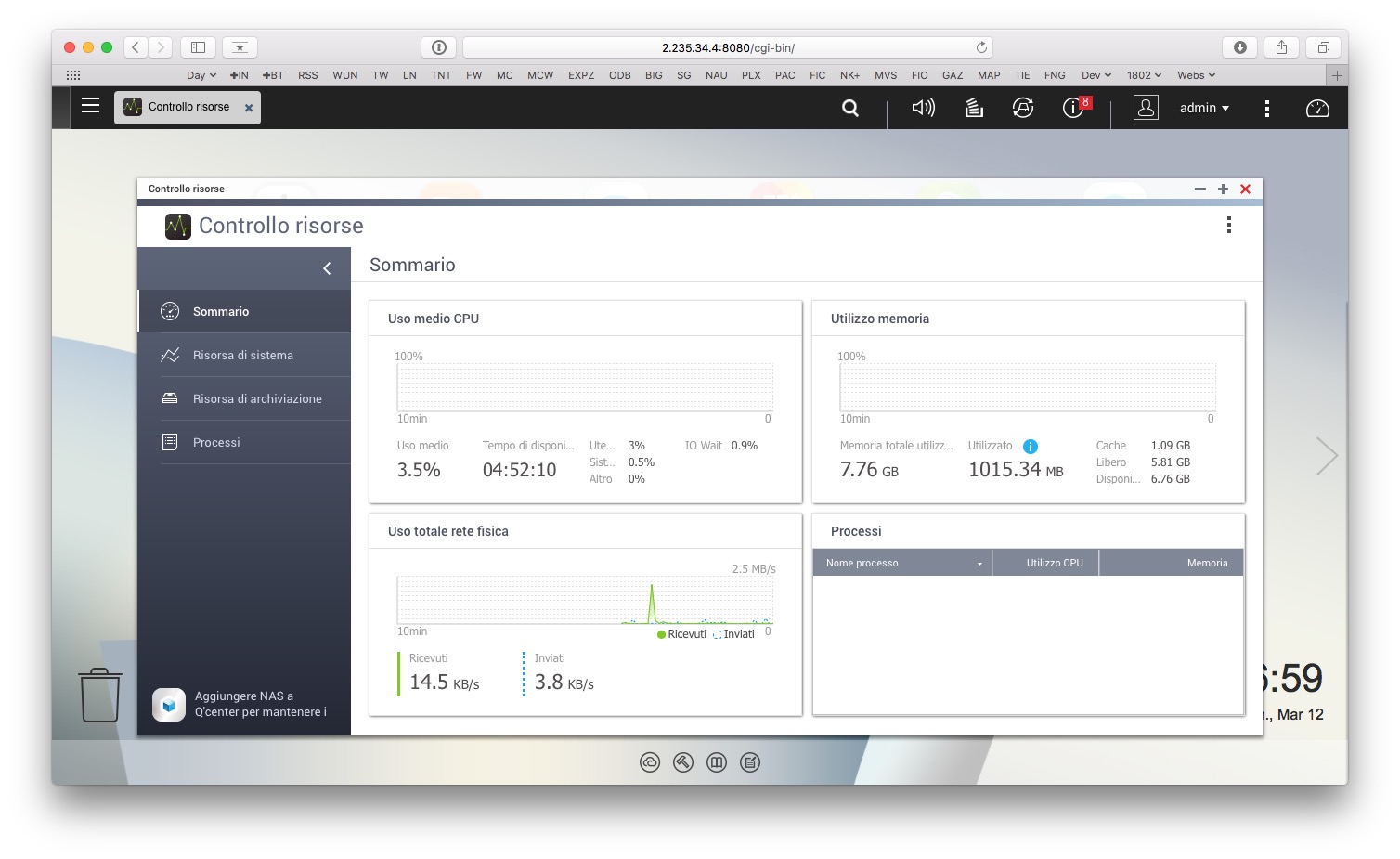Click the Risorsa di archiviazione disk icon

coord(170,398)
